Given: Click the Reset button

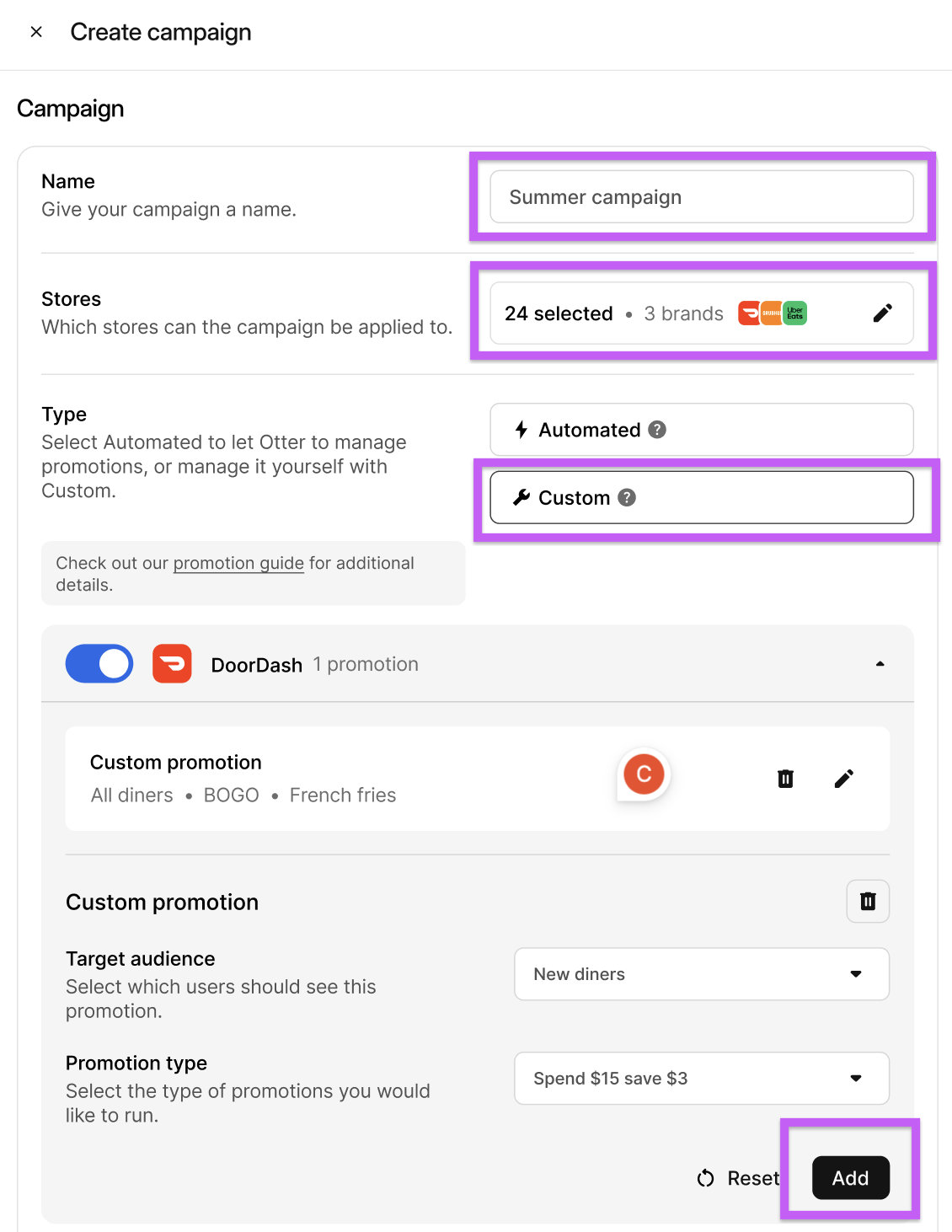Looking at the screenshot, I should [x=738, y=1178].
